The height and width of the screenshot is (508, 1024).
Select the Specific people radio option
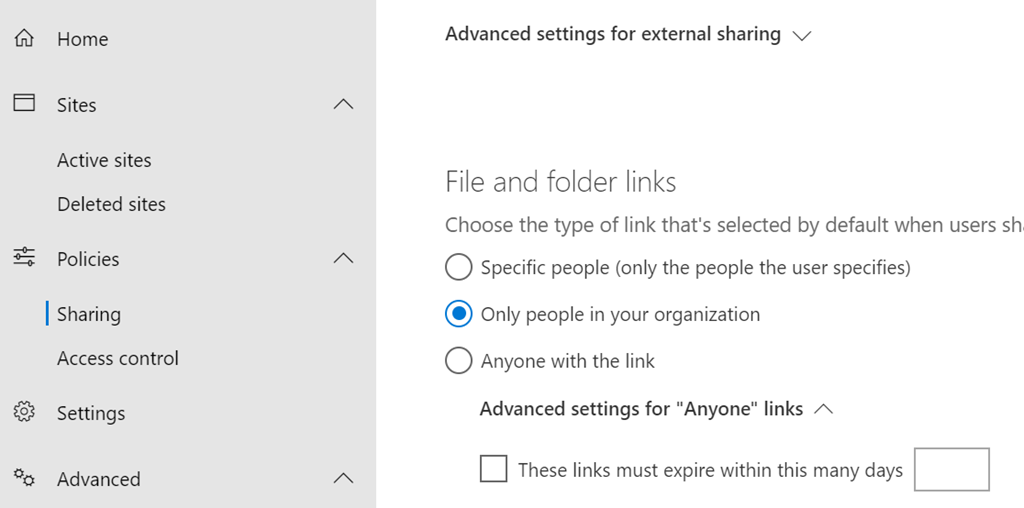point(458,268)
